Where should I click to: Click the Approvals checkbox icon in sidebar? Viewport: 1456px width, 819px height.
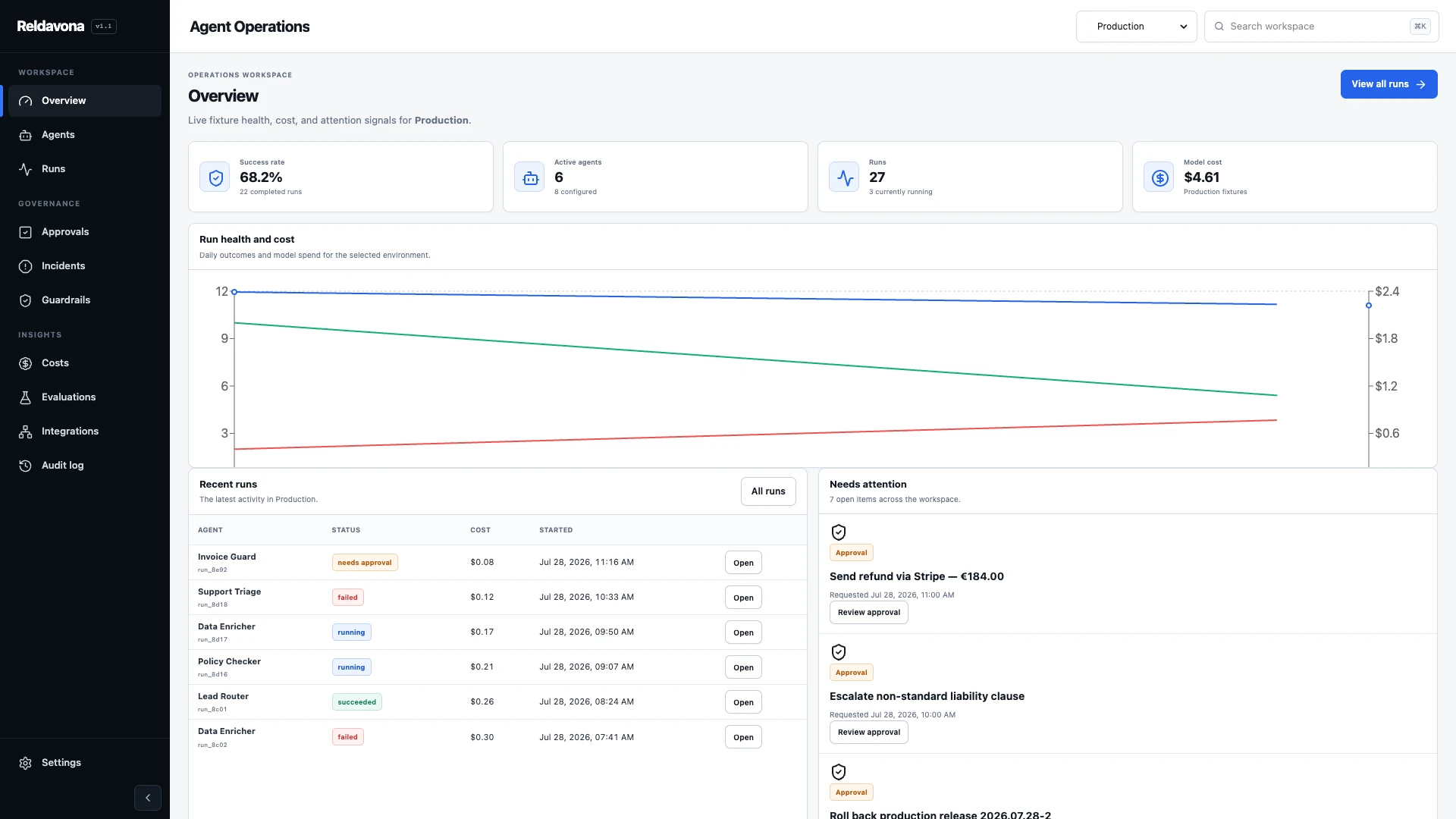click(25, 232)
